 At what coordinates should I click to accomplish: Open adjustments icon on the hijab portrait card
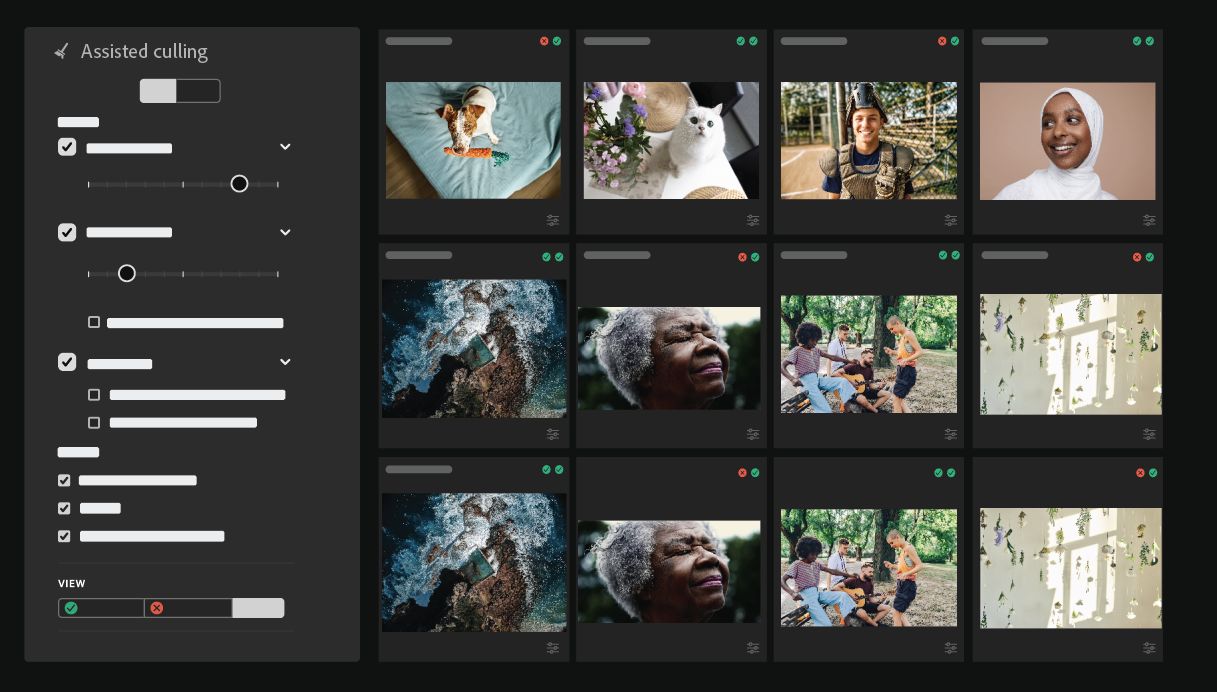1149,220
